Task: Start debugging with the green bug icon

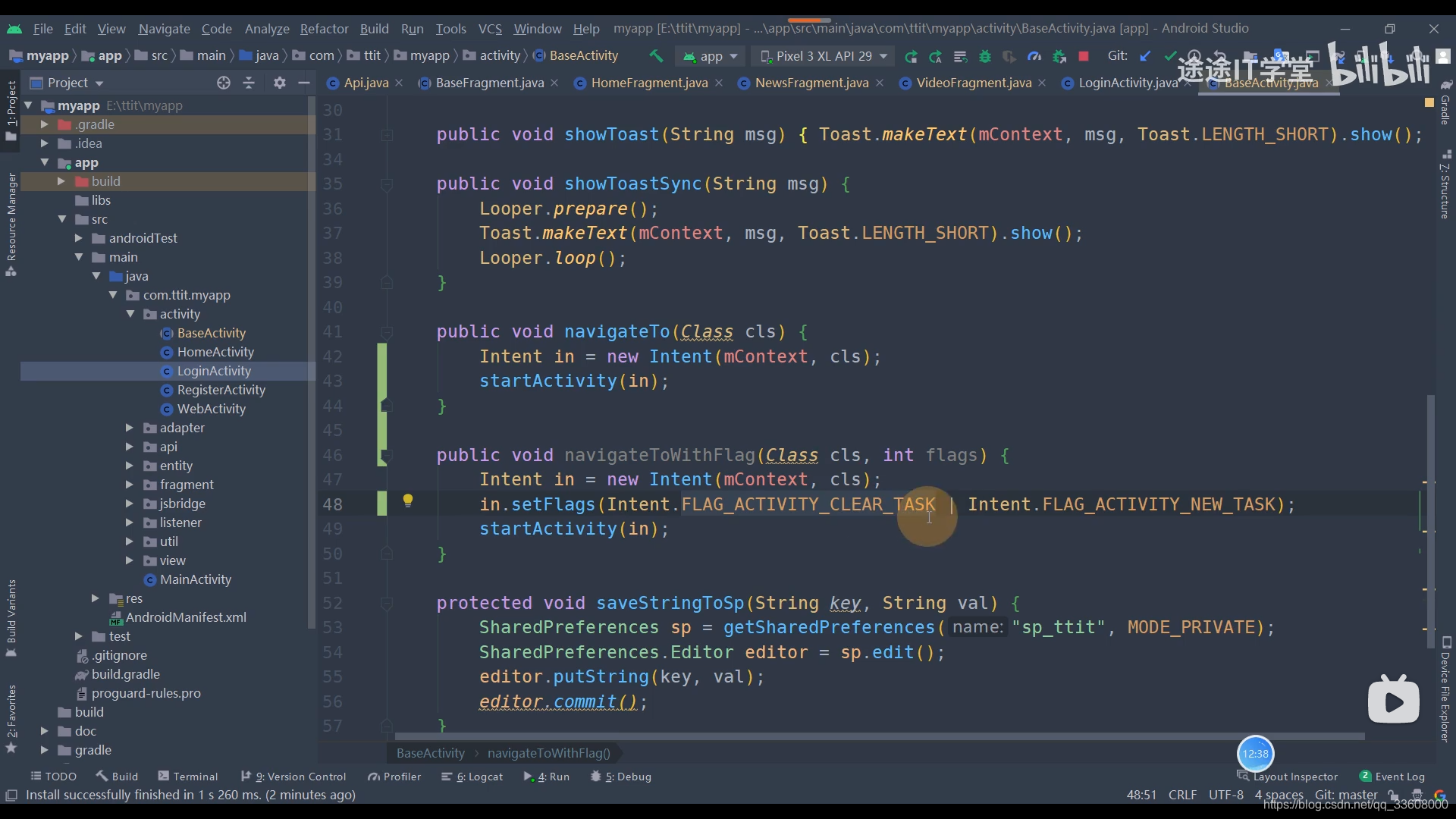Action: 985,56
